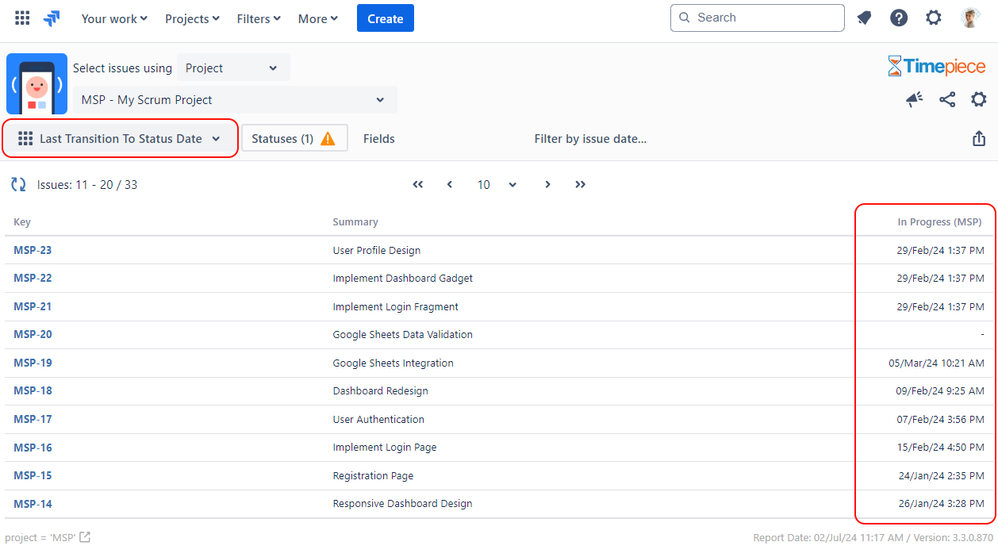Viewport: 998px width, 550px height.
Task: Open the help question mark icon
Action: click(899, 18)
